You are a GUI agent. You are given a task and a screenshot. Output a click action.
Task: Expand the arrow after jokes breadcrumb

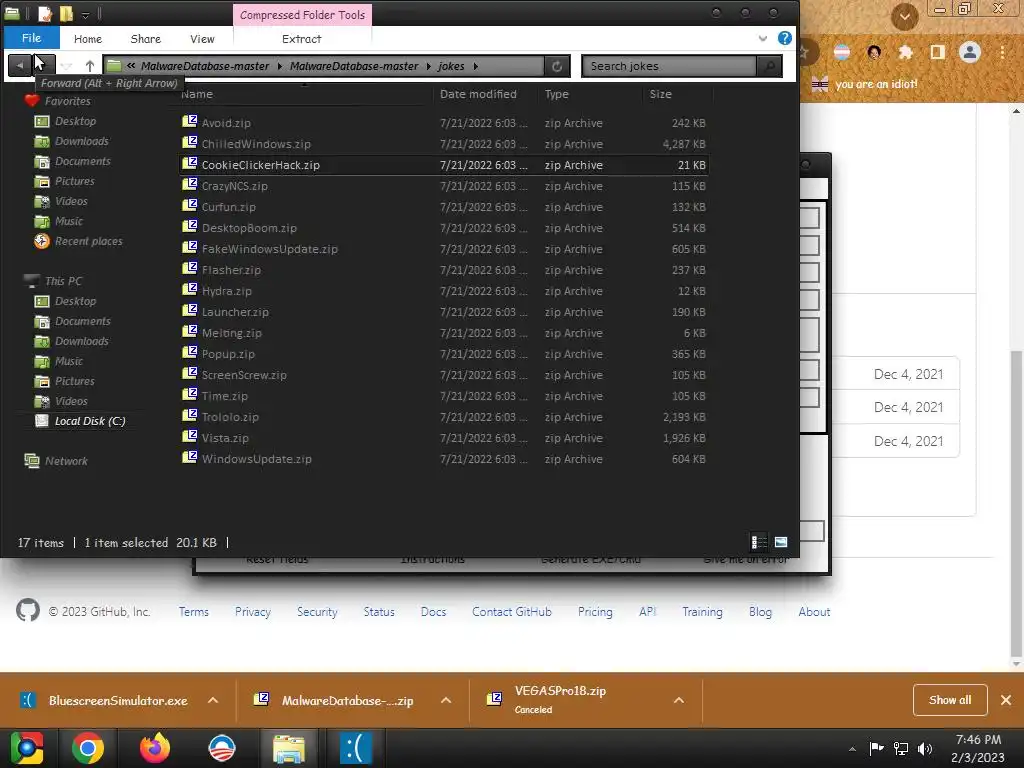(475, 66)
